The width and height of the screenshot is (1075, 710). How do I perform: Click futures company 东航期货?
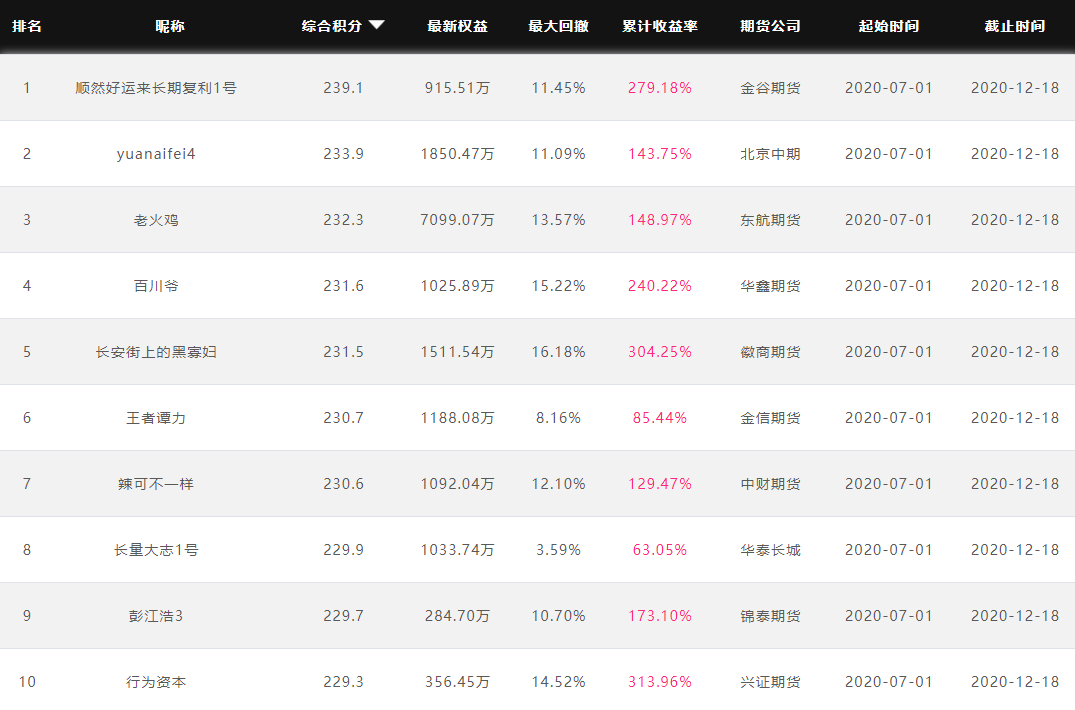[771, 220]
